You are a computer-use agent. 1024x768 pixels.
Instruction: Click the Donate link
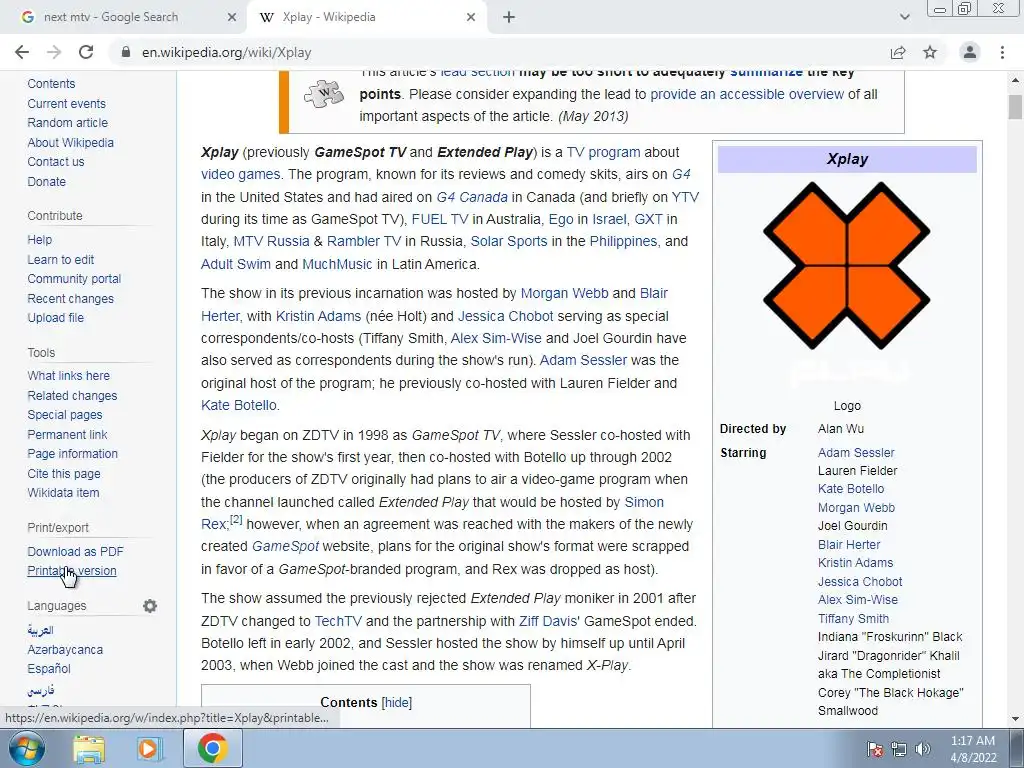coord(46,182)
